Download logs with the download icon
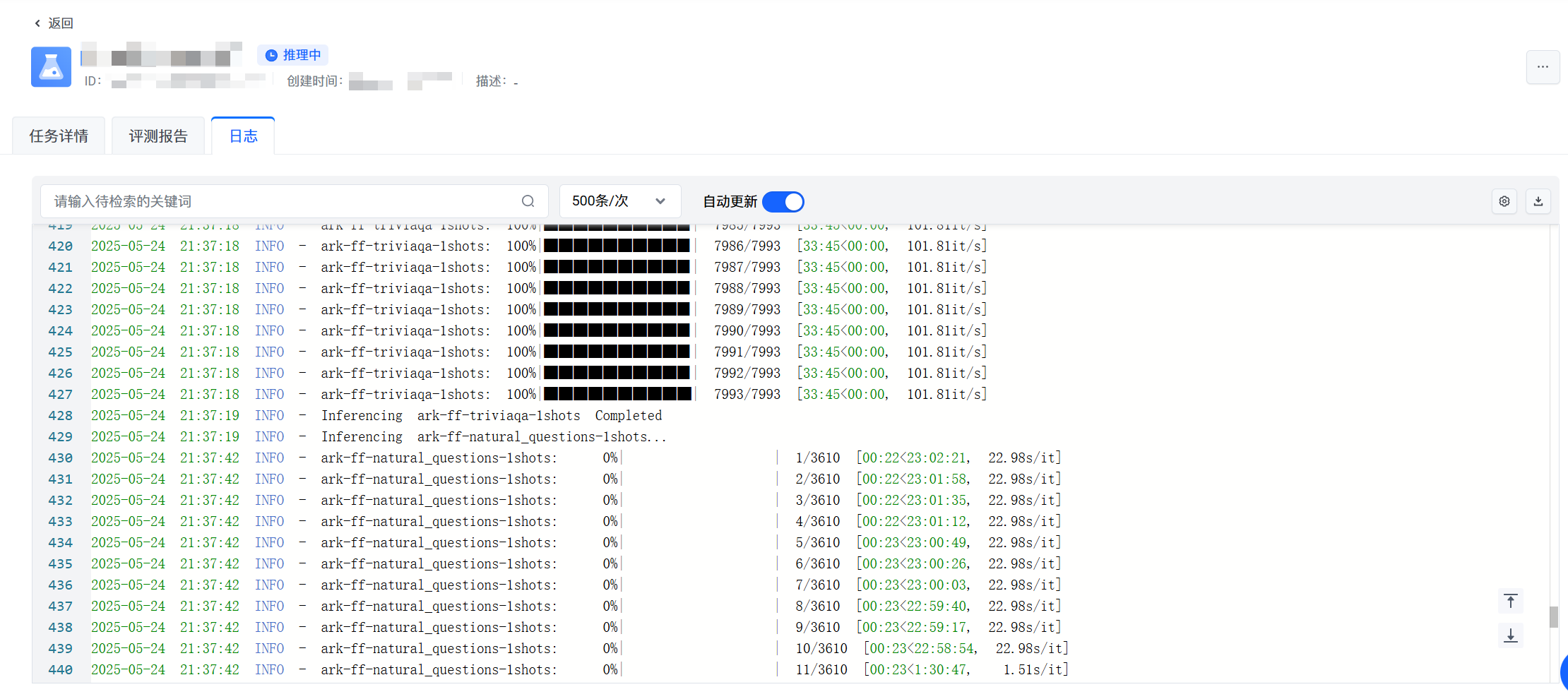This screenshot has width=1568, height=699. (1538, 201)
